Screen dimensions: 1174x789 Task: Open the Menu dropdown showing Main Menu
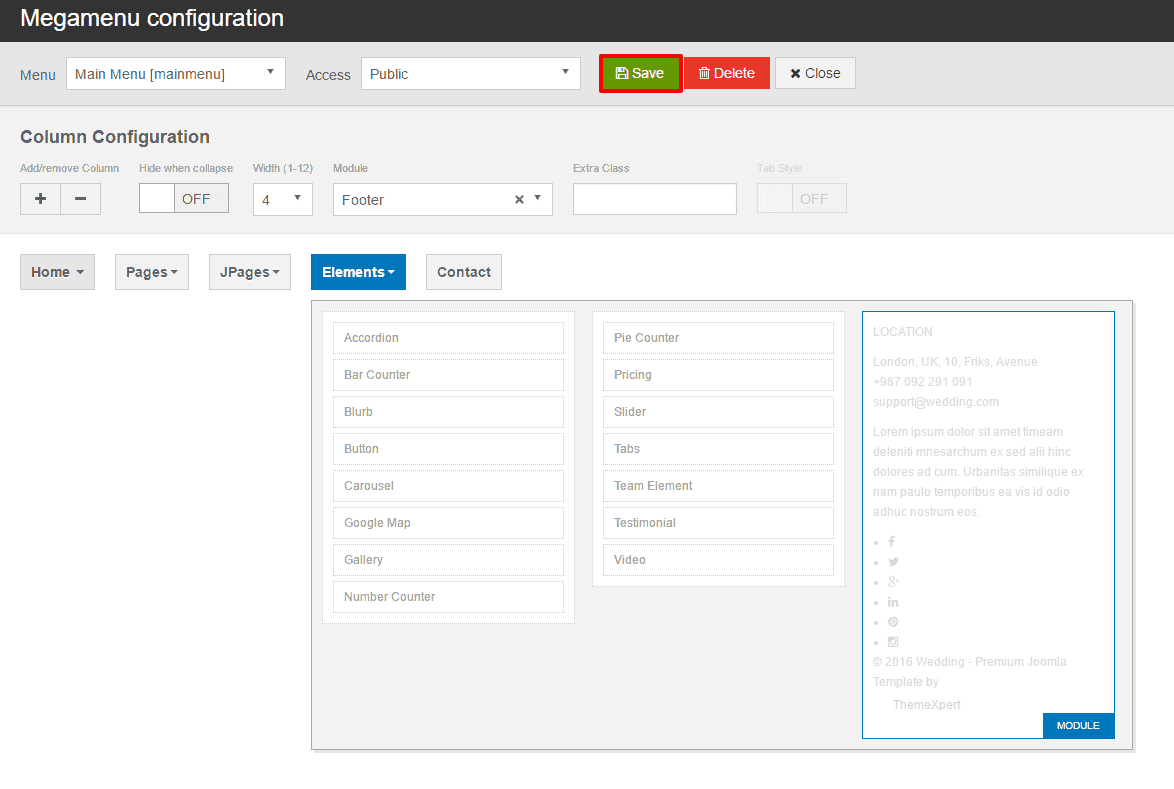[175, 73]
